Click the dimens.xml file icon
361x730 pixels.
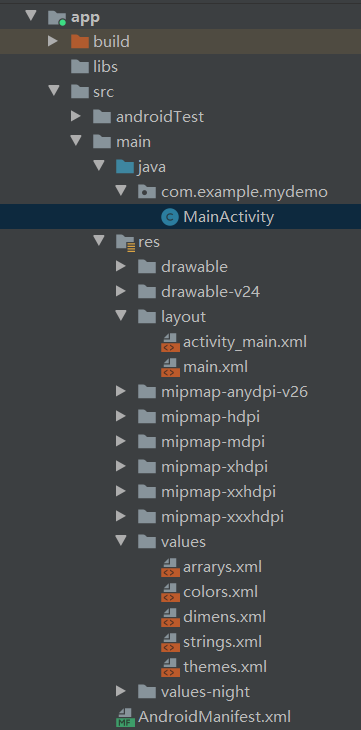coord(170,617)
